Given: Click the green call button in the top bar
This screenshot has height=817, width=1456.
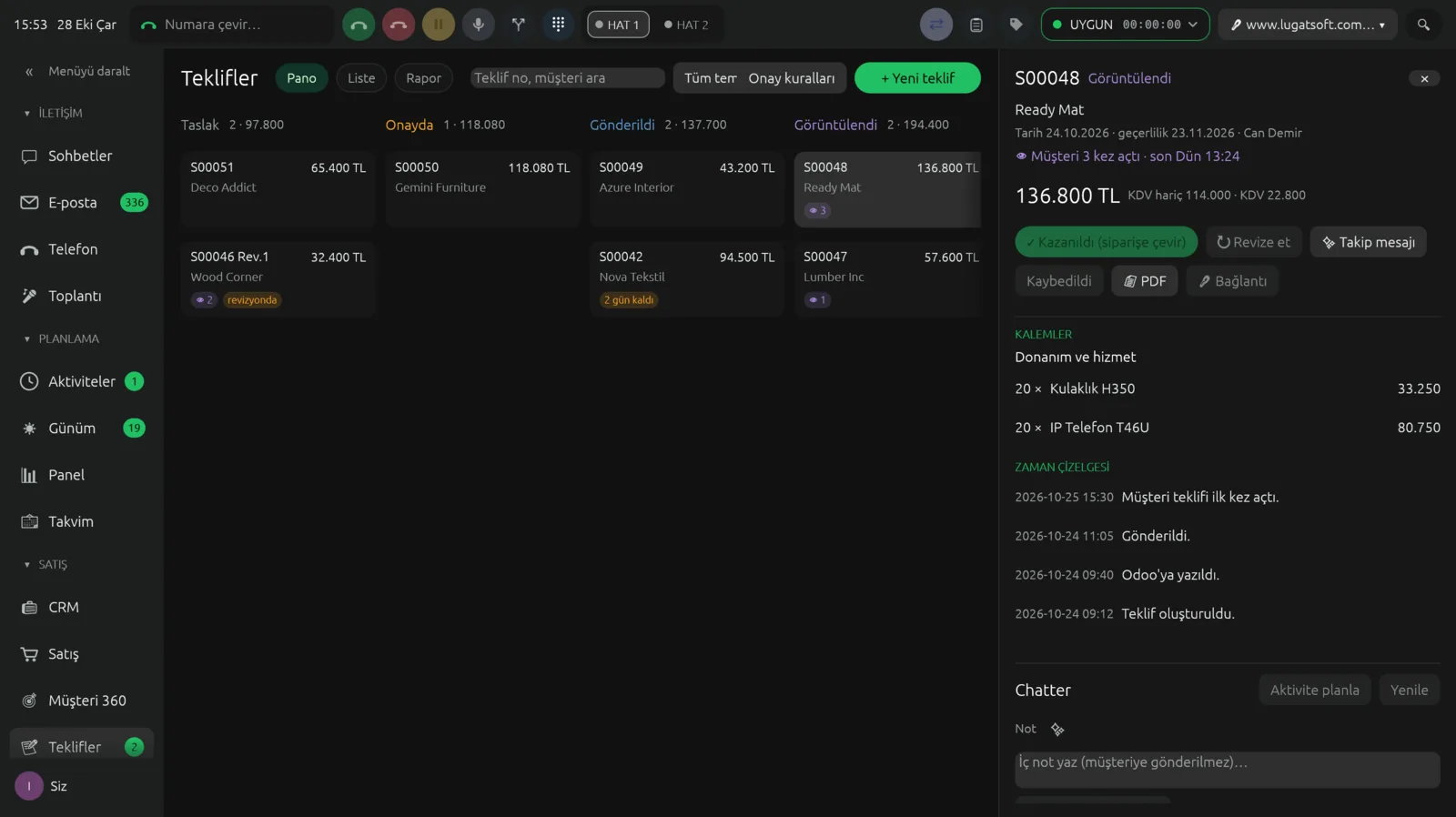Looking at the screenshot, I should pos(359,25).
